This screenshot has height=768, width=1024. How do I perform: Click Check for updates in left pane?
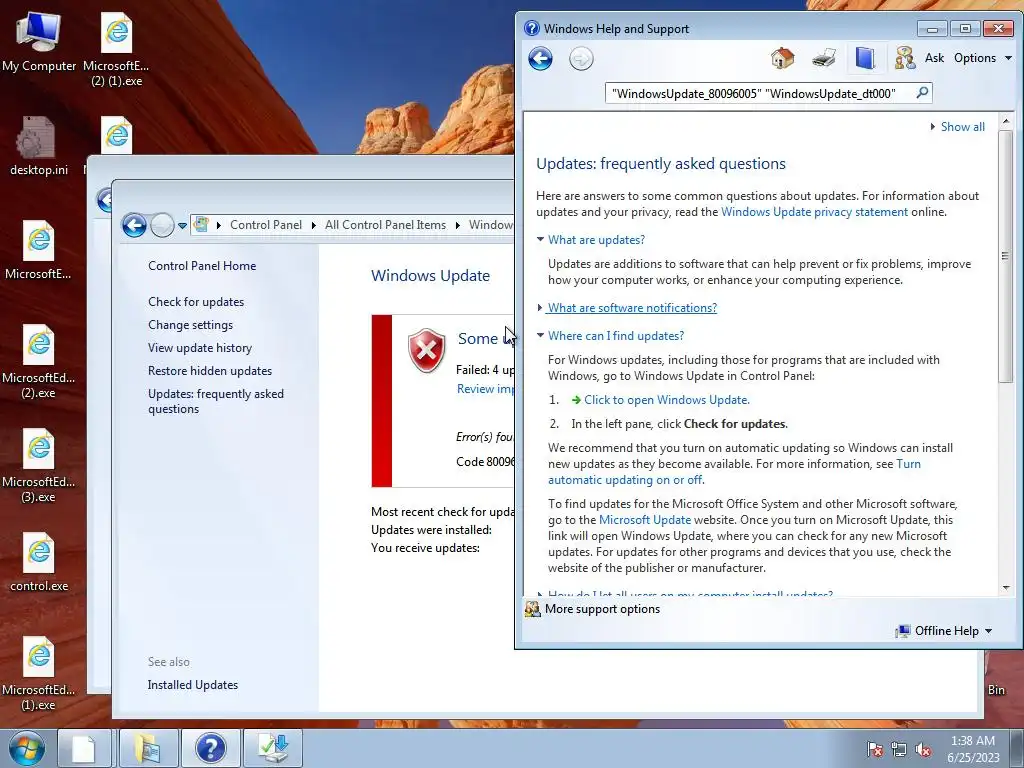click(196, 302)
